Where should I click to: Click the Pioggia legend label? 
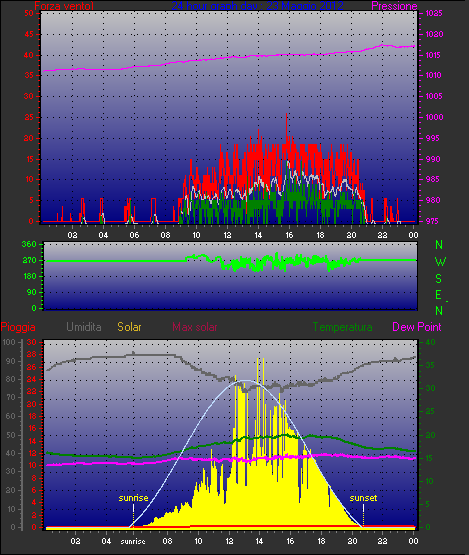tap(18, 327)
